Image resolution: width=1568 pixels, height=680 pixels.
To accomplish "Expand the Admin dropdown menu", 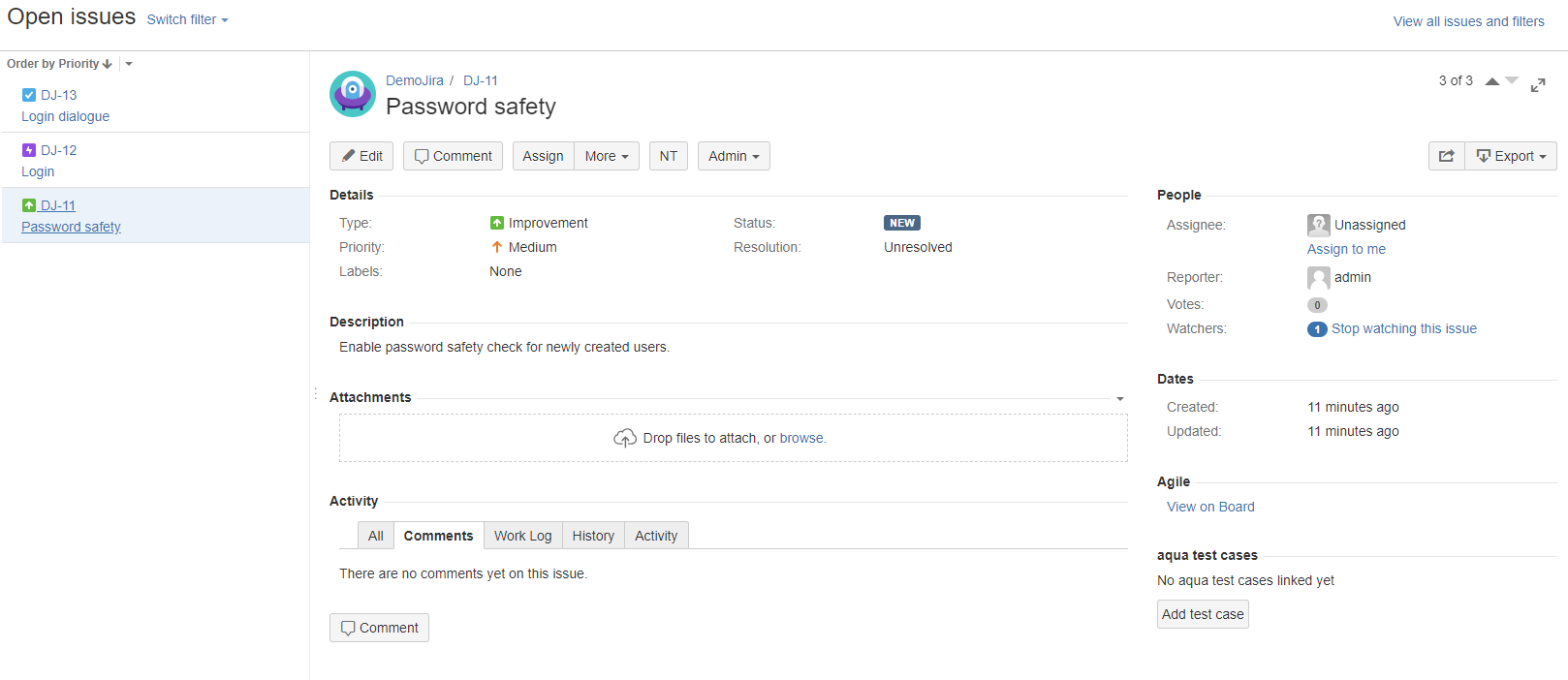I will point(734,156).
